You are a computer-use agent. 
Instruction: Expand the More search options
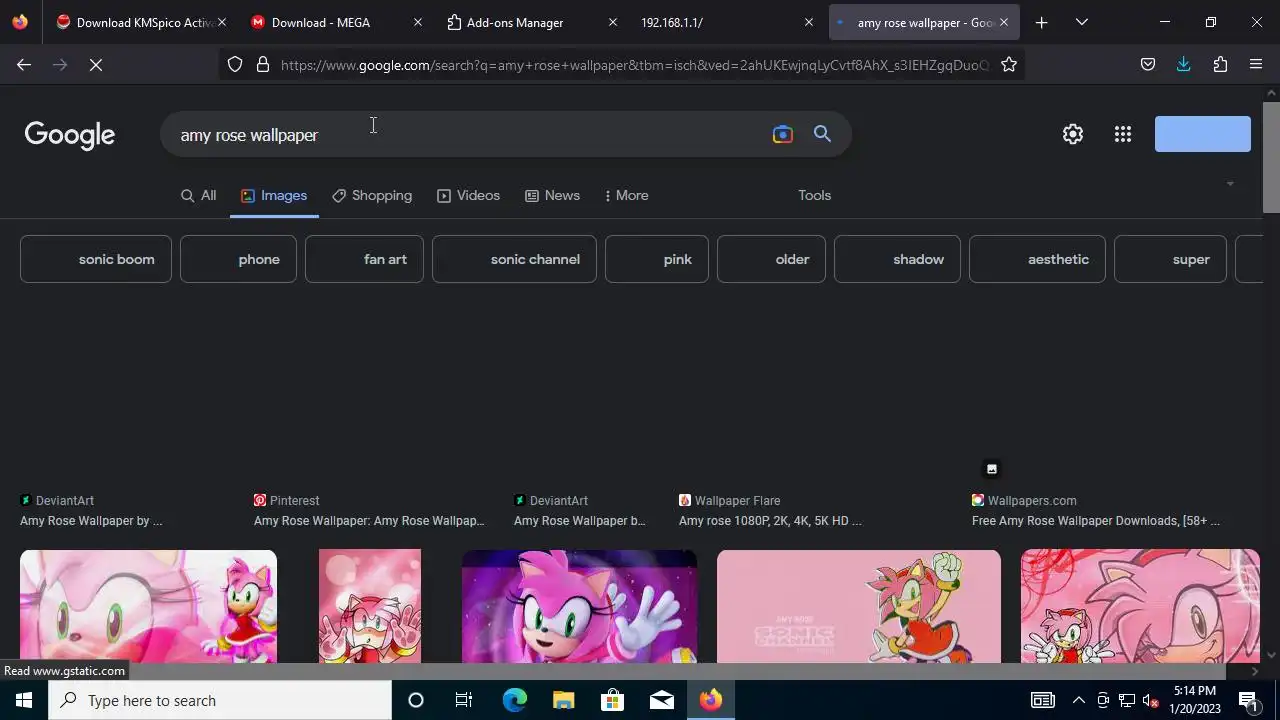(627, 196)
